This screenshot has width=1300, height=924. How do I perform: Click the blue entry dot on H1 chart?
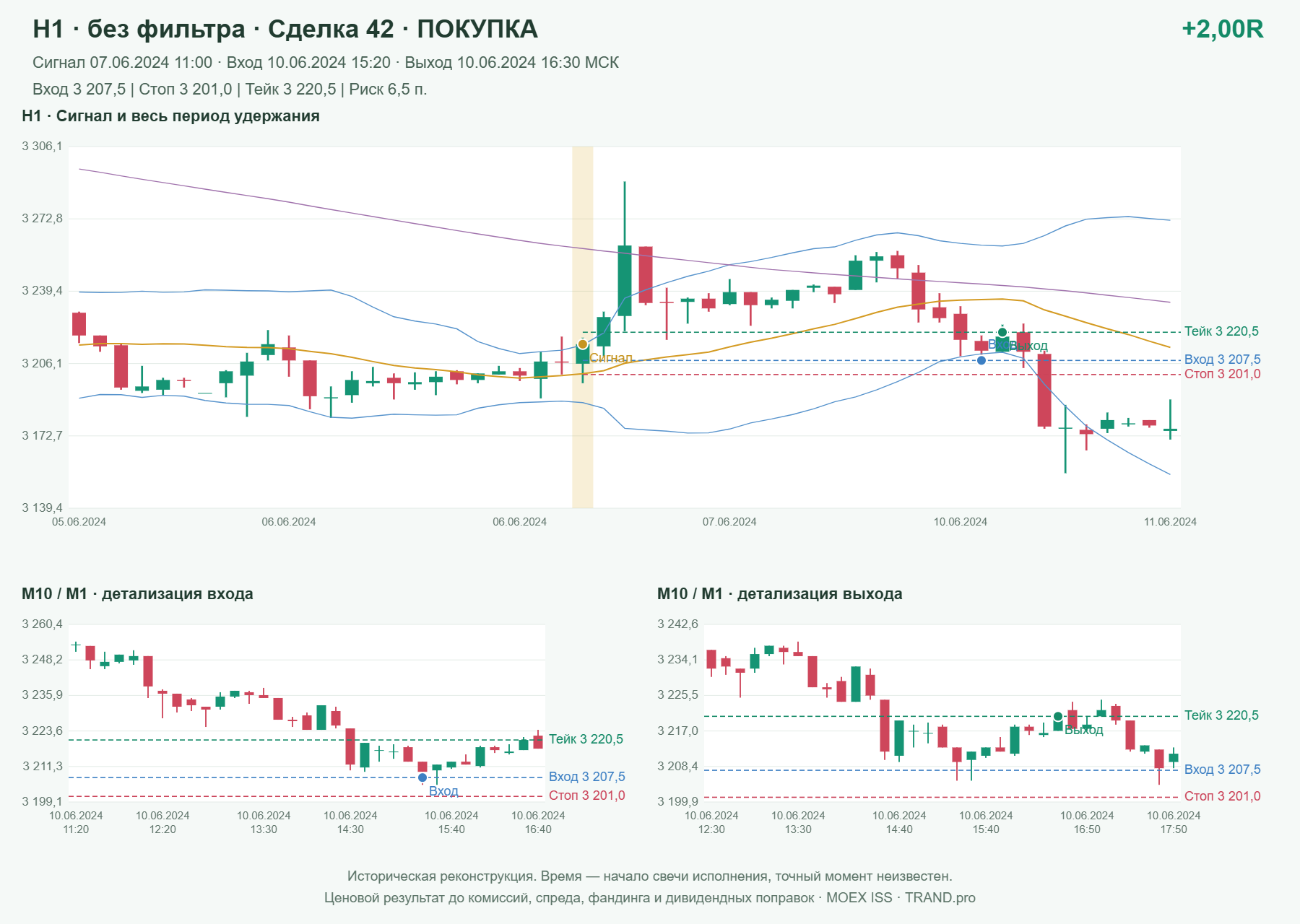click(981, 360)
